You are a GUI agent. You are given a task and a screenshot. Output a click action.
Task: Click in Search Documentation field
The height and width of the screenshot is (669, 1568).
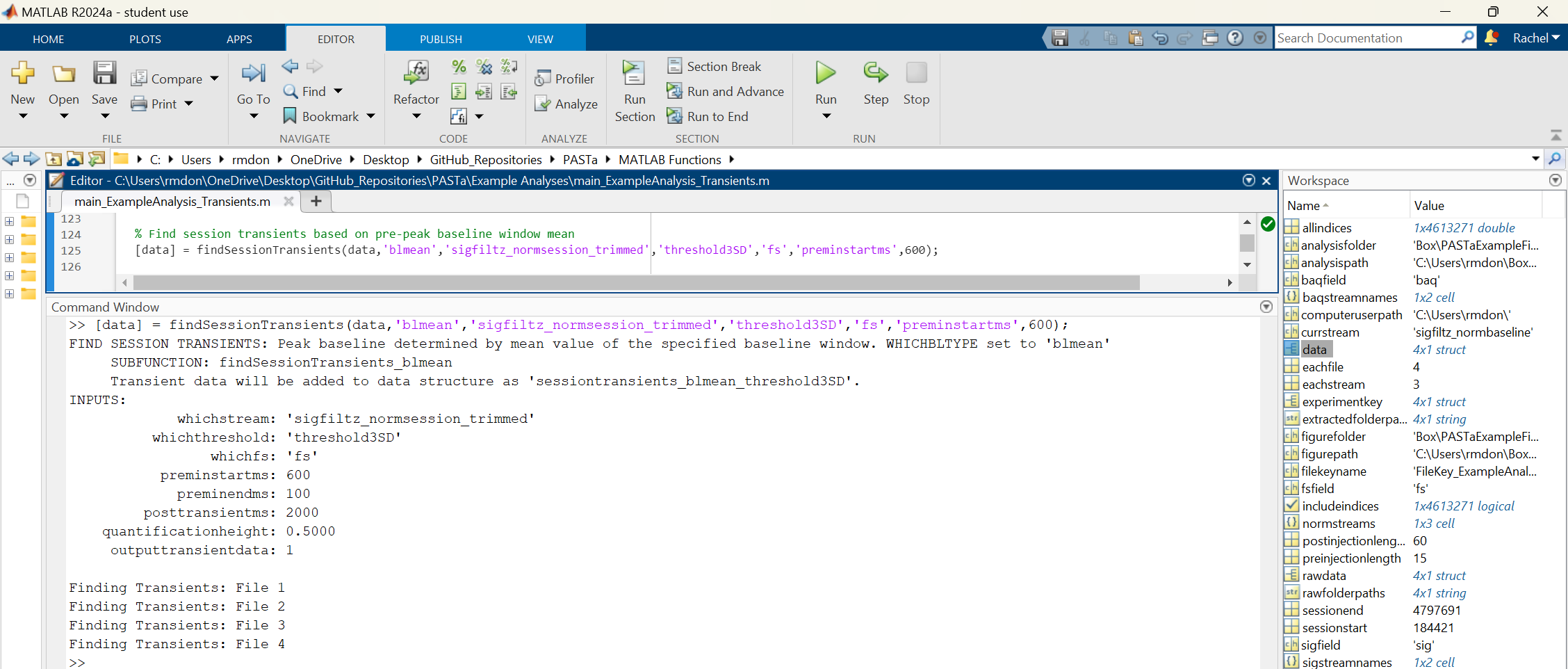tap(1366, 38)
